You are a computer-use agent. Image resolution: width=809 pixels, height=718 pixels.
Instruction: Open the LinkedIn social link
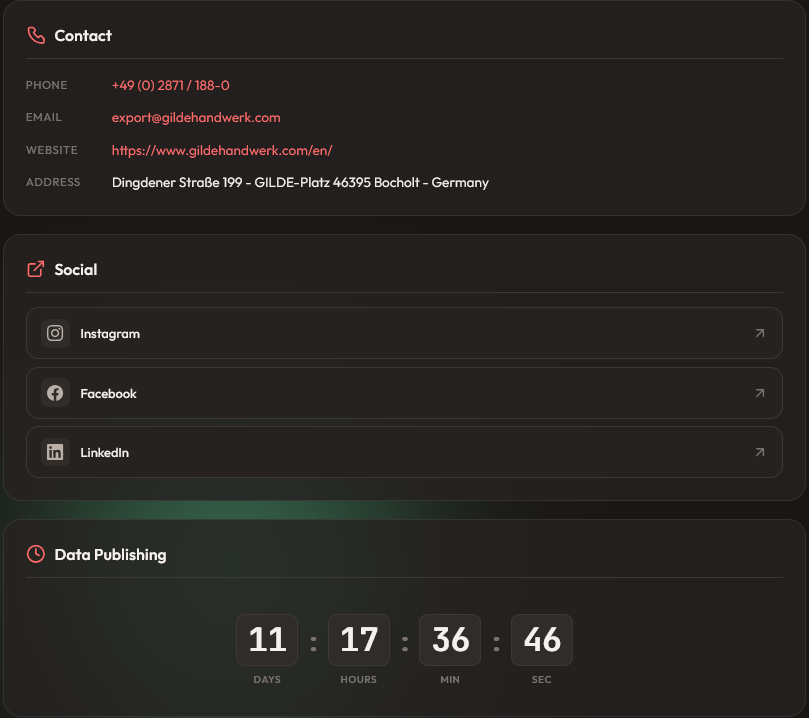[404, 452]
